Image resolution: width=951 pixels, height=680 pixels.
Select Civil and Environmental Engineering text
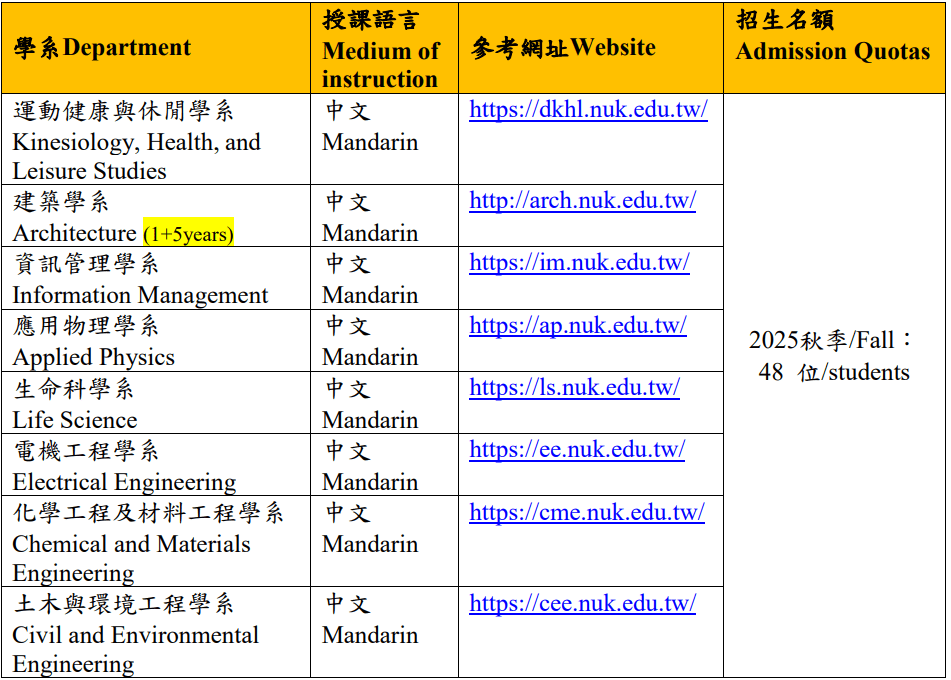click(135, 650)
